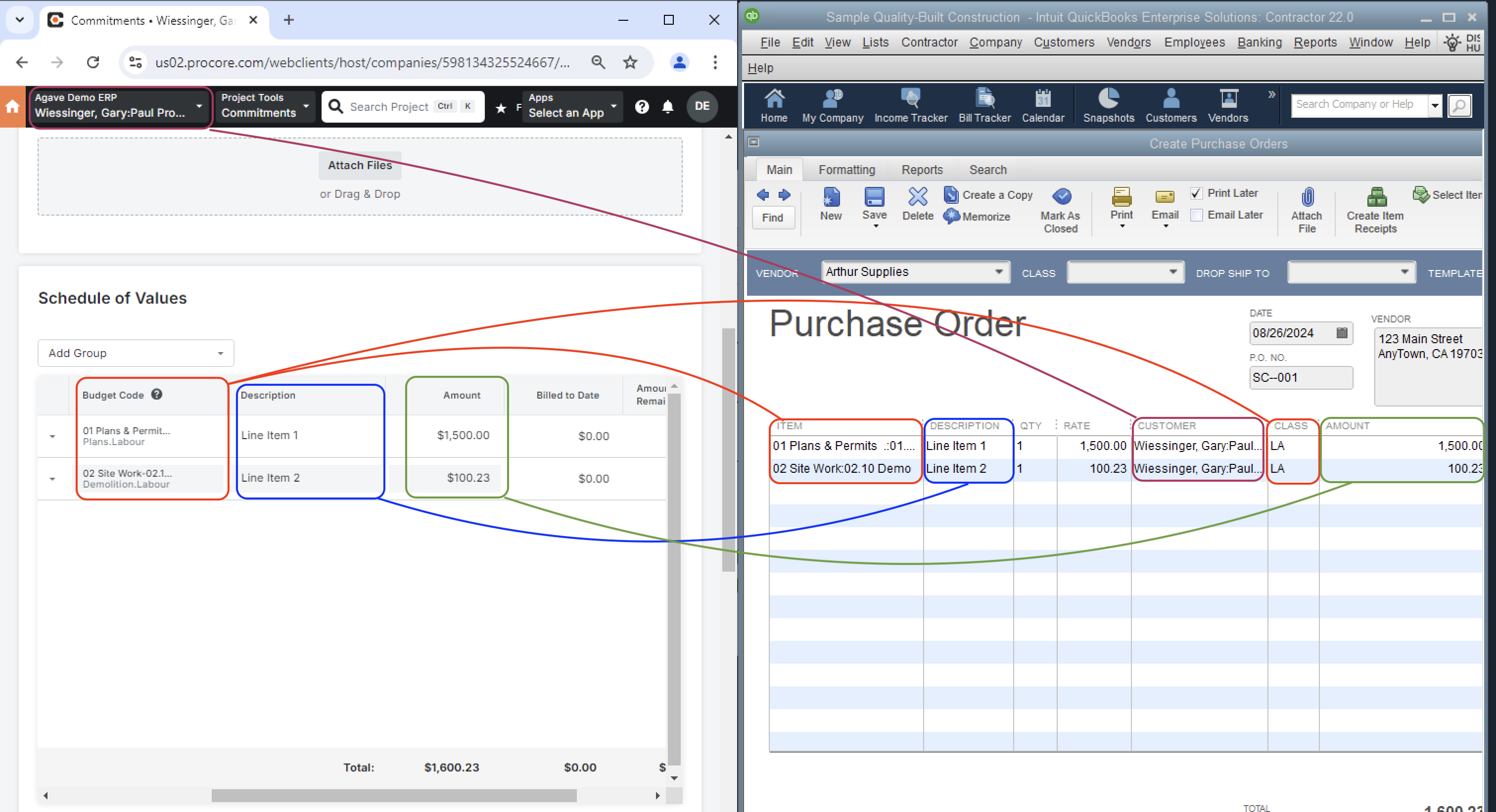Uncheck the Print Later checkbox

[1196, 193]
